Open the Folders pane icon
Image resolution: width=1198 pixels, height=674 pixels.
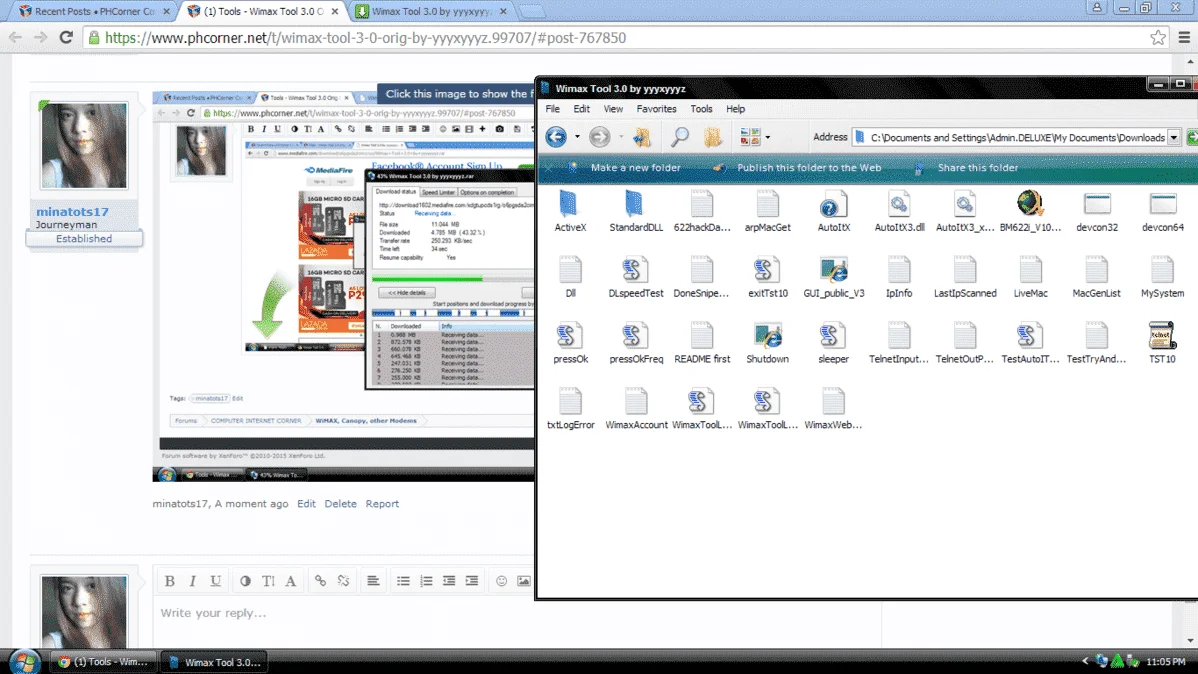pyautogui.click(x=713, y=137)
